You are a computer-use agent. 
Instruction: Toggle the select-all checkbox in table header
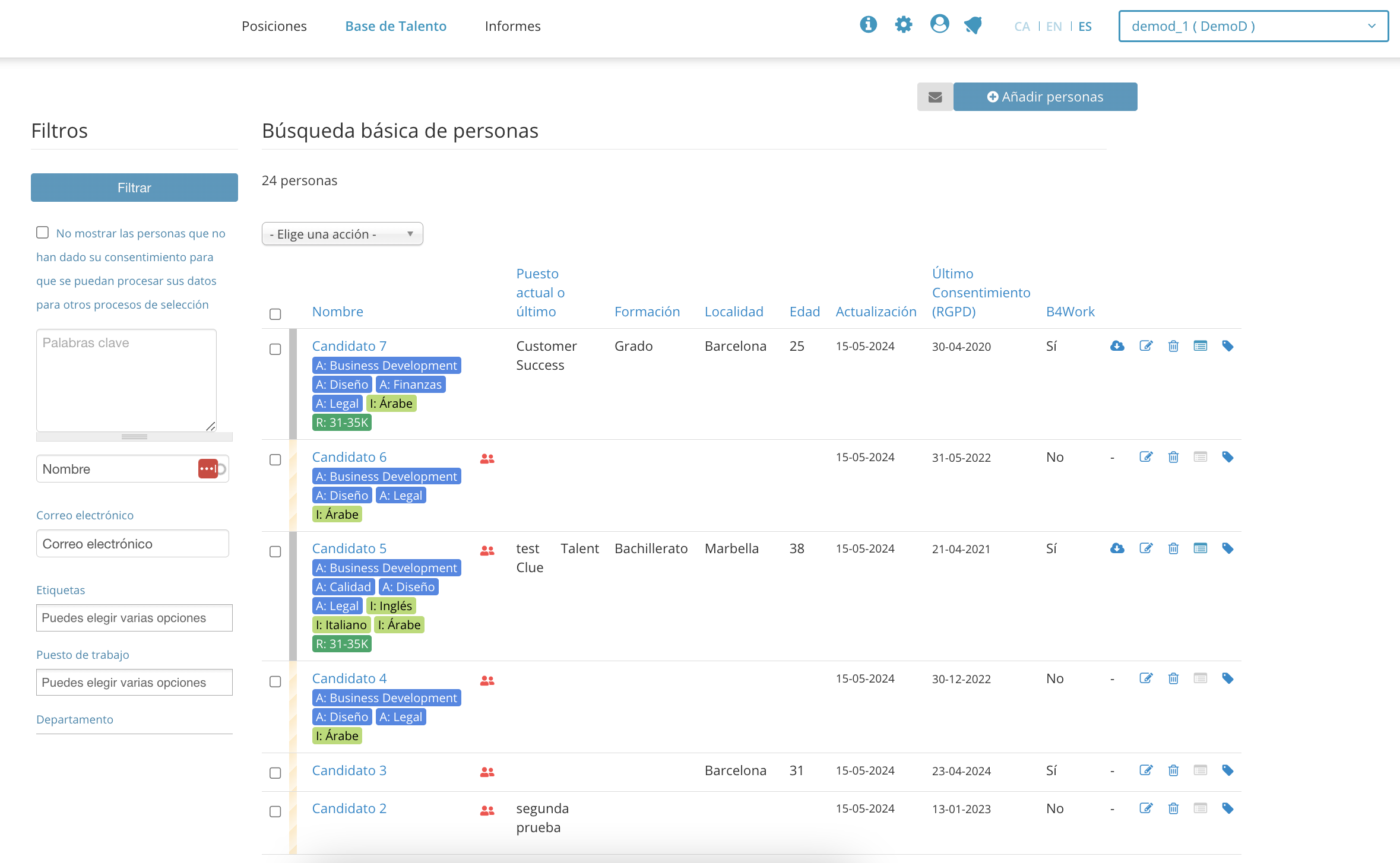[x=275, y=314]
